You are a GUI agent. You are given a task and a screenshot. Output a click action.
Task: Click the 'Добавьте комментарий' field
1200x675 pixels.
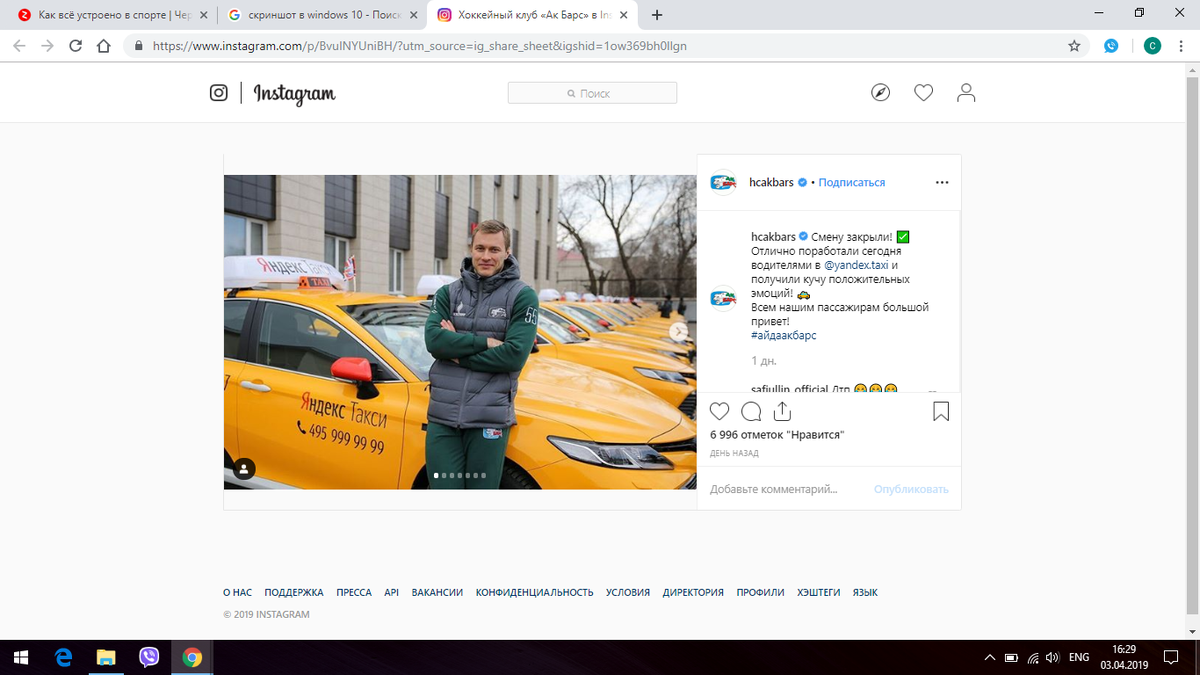pos(773,489)
